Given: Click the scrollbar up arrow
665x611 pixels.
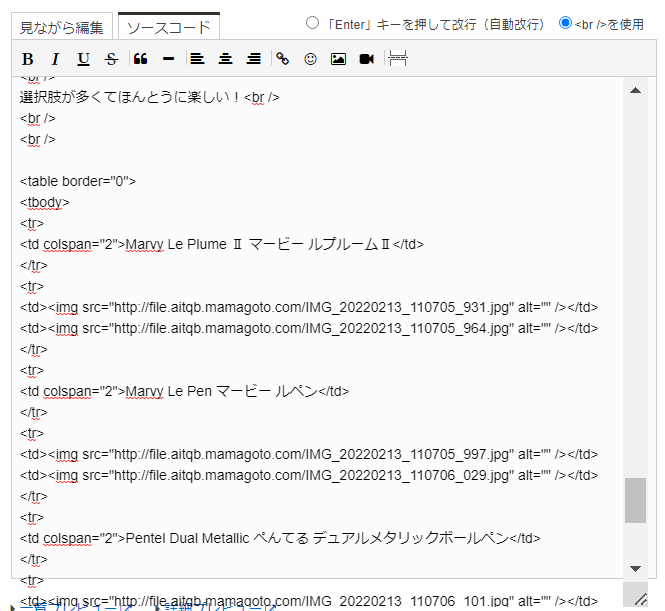Looking at the screenshot, I should point(635,90).
